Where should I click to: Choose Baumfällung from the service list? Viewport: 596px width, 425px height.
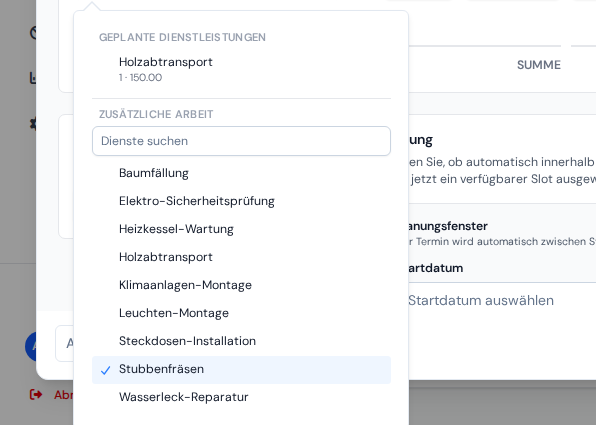pyautogui.click(x=241, y=173)
